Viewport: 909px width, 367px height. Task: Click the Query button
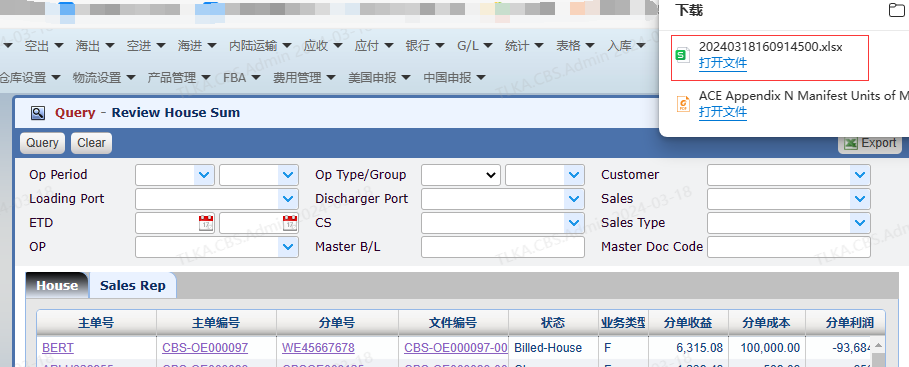tap(42, 143)
